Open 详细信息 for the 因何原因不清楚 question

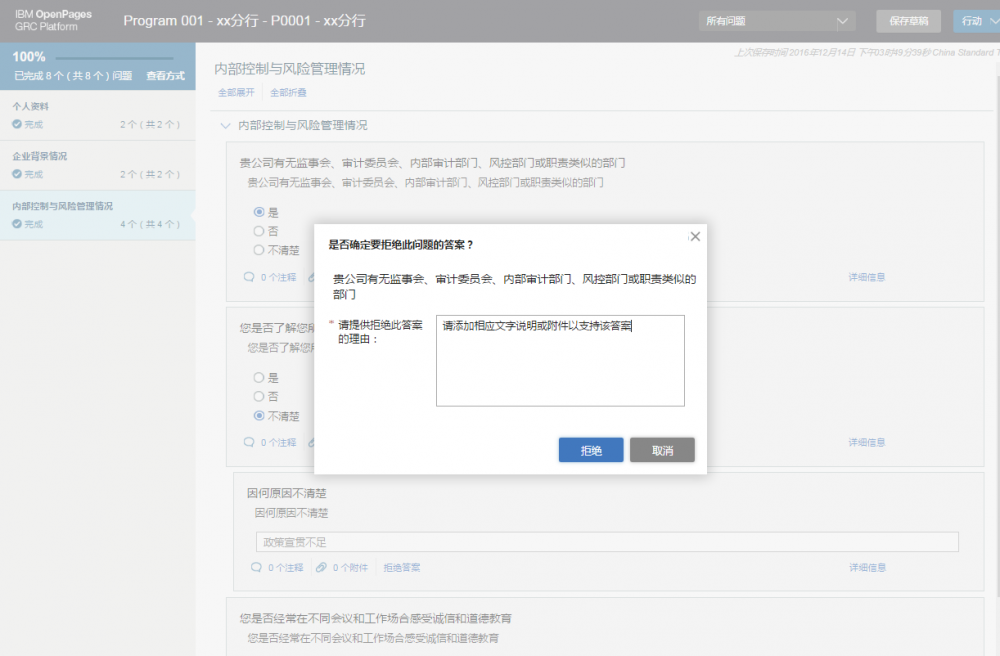point(865,566)
